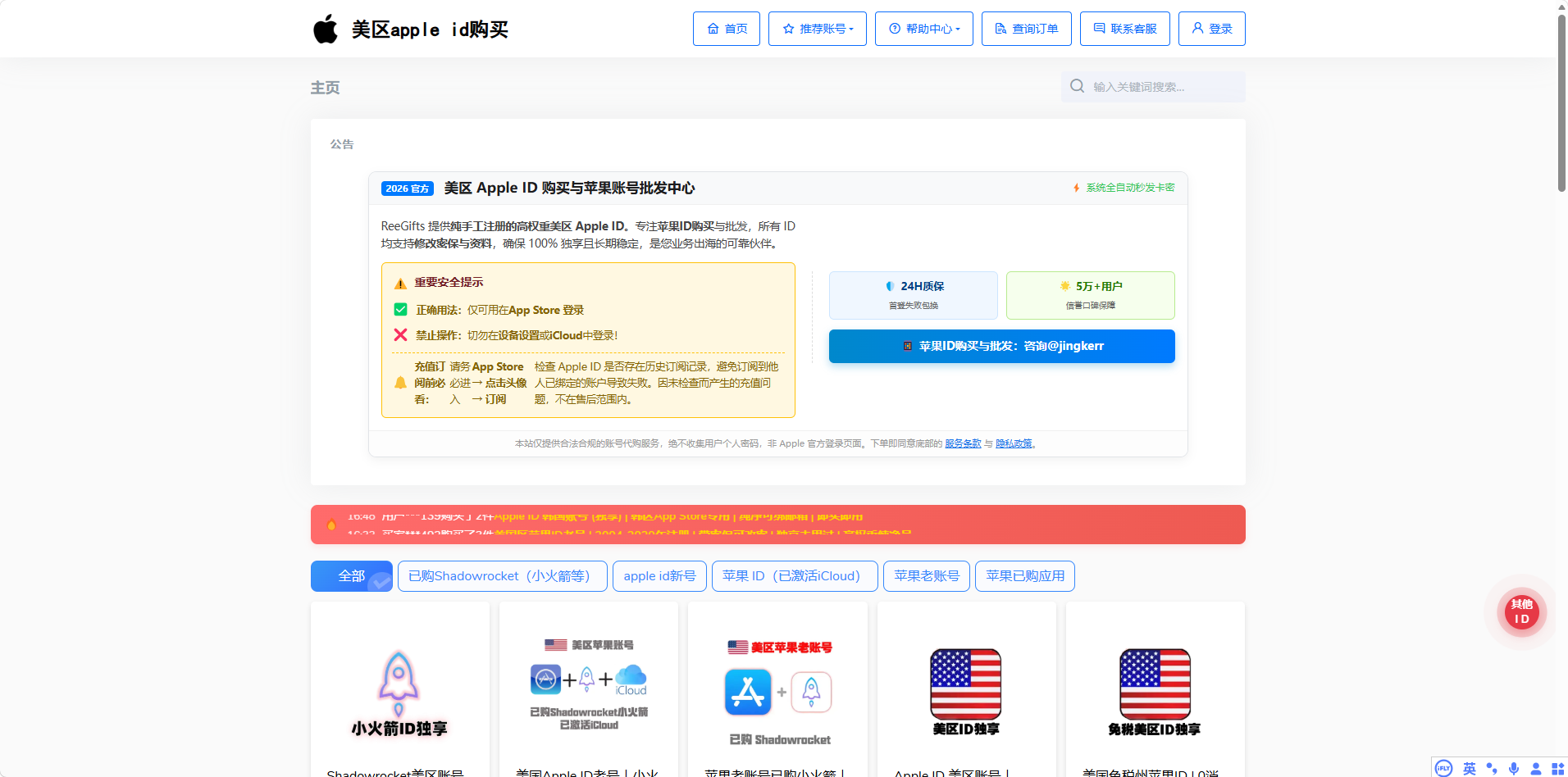Click the 2026 官方 badge
Viewport: 1568px width, 777px height.
[408, 189]
